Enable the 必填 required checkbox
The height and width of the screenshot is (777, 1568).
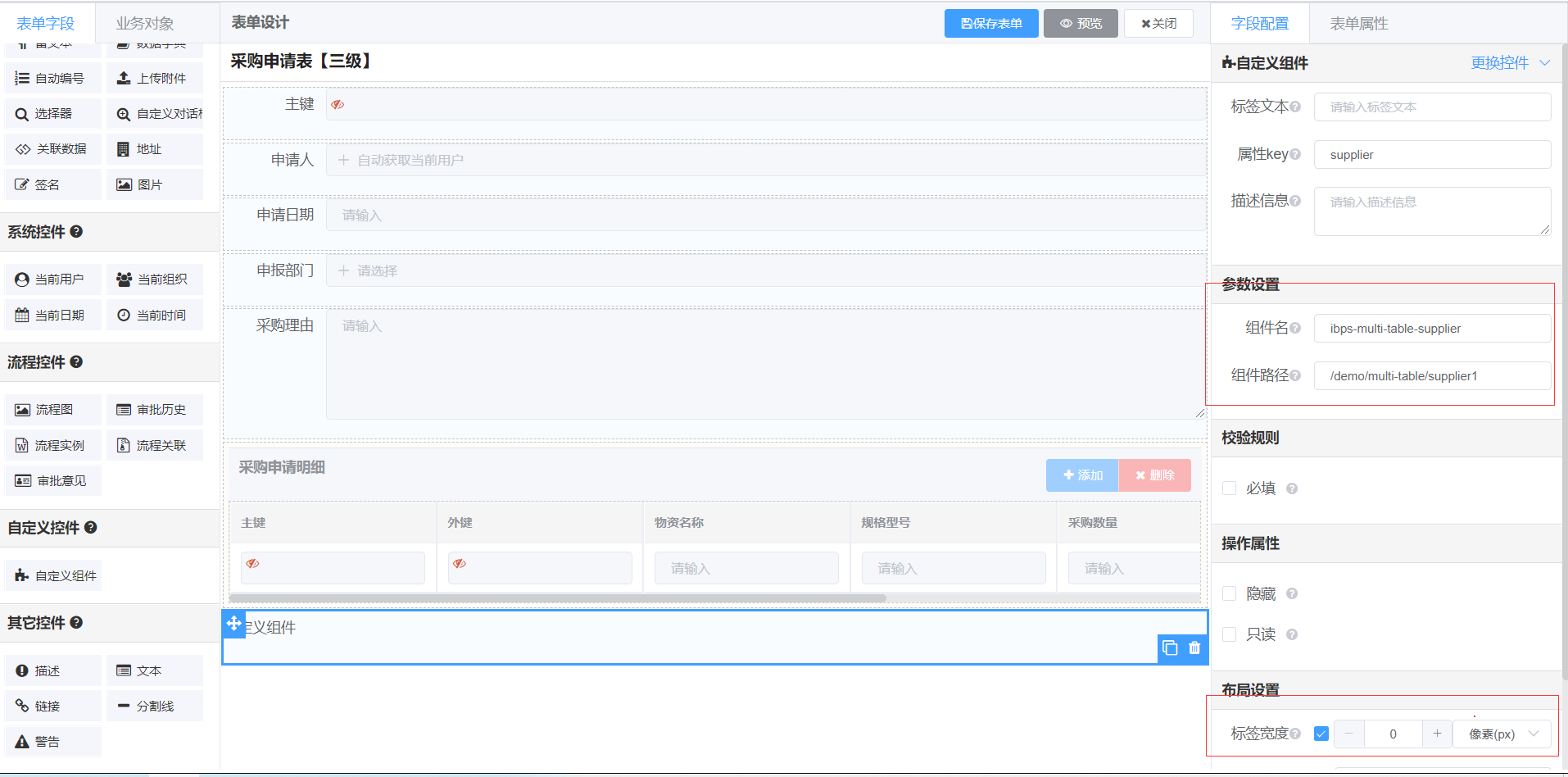(x=1229, y=488)
